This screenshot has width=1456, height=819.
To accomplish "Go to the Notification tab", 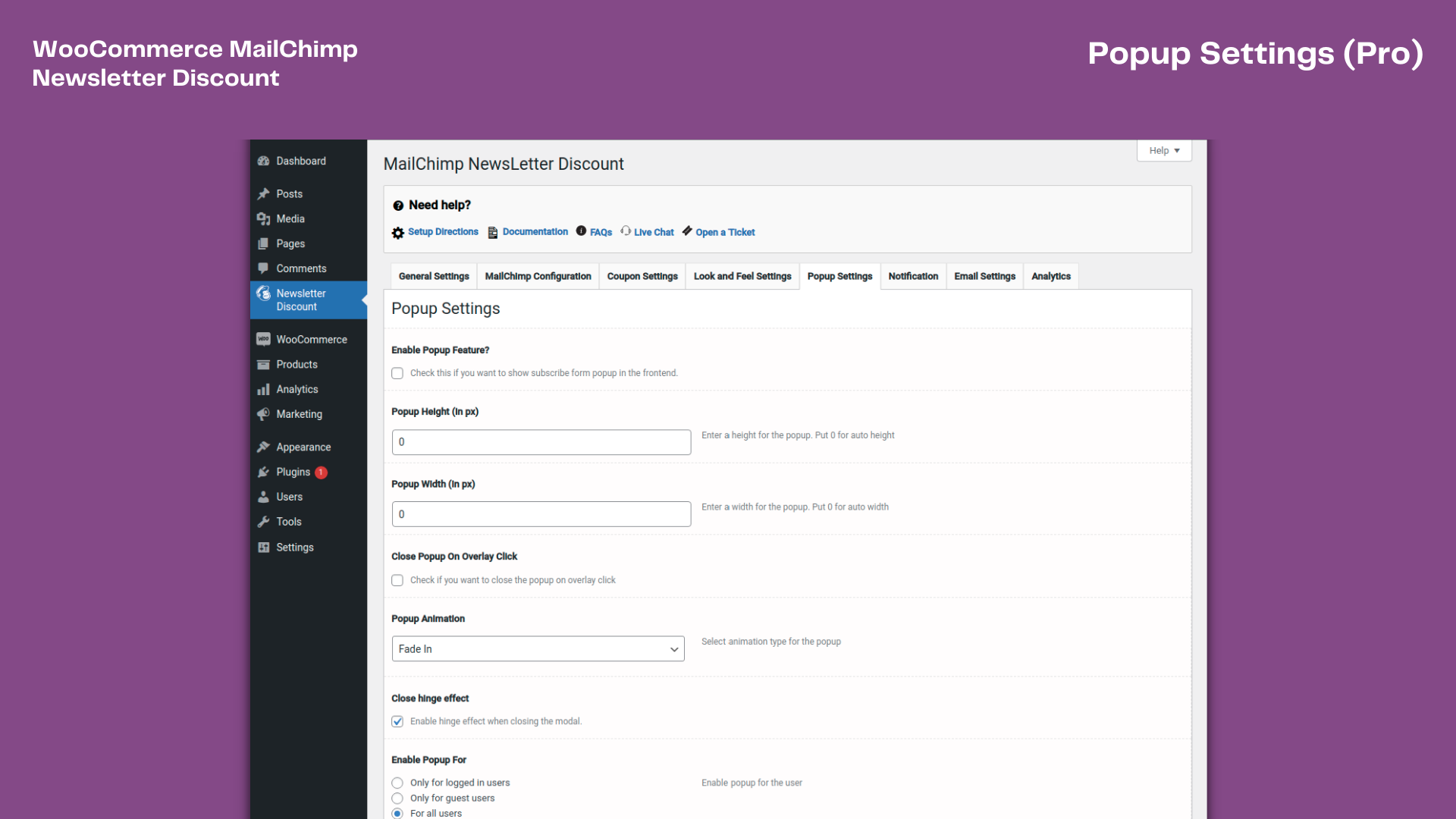I will (913, 276).
